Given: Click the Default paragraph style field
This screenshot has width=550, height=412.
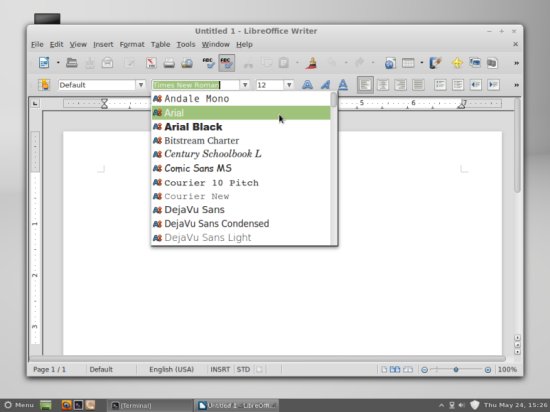Looking at the screenshot, I should [97, 85].
